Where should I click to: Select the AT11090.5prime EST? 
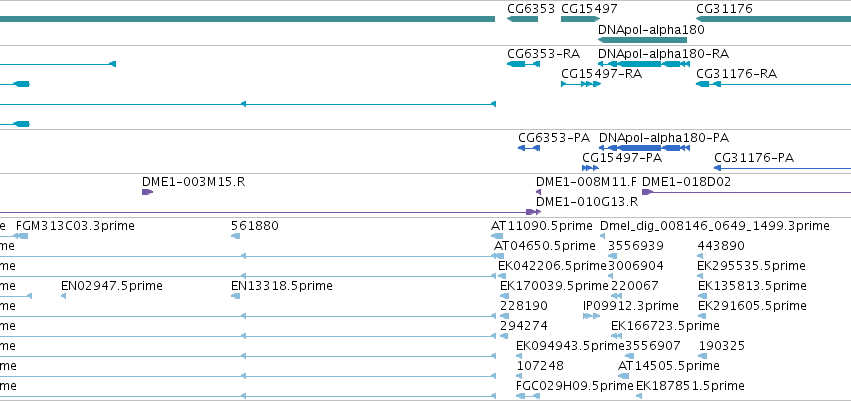click(x=498, y=236)
